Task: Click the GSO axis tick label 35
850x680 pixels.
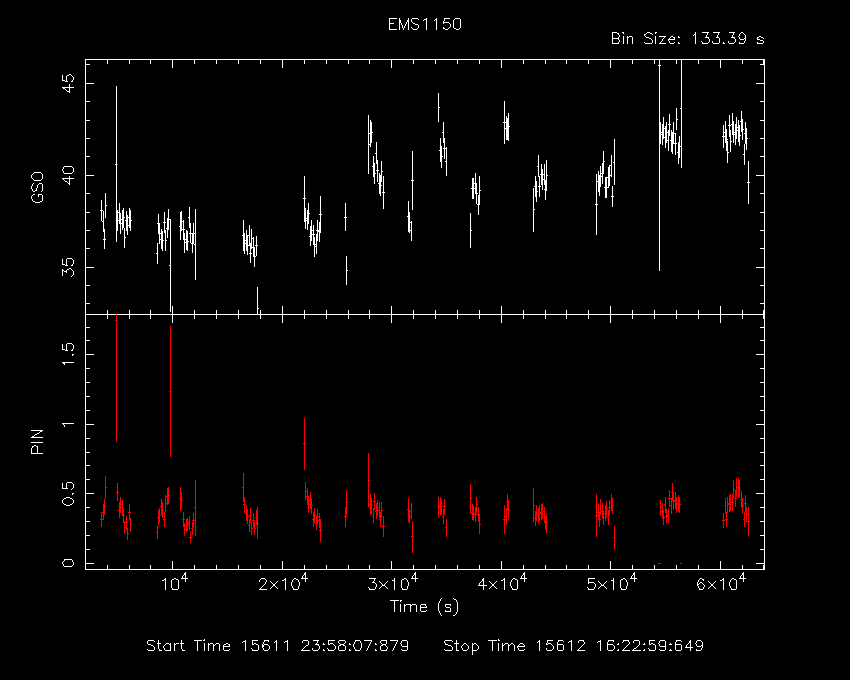Action: pyautogui.click(x=68, y=267)
